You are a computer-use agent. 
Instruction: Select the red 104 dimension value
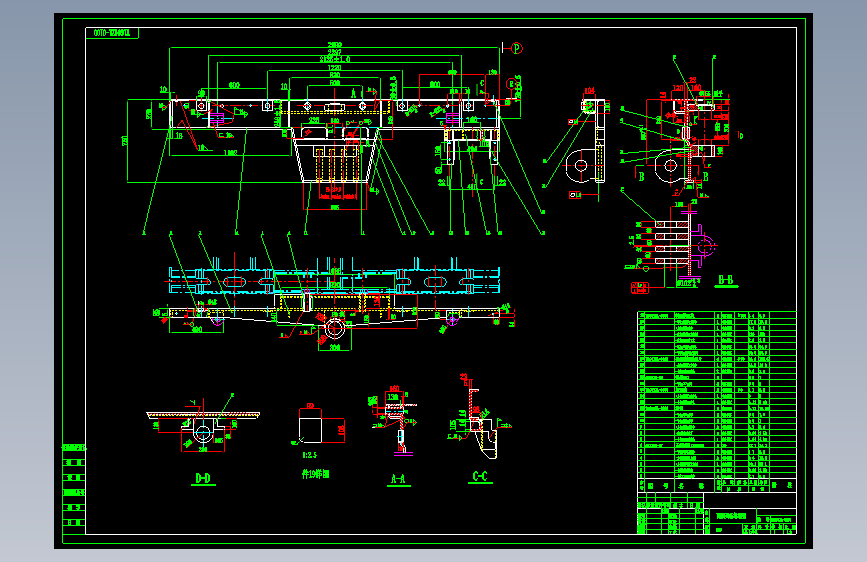point(589,91)
